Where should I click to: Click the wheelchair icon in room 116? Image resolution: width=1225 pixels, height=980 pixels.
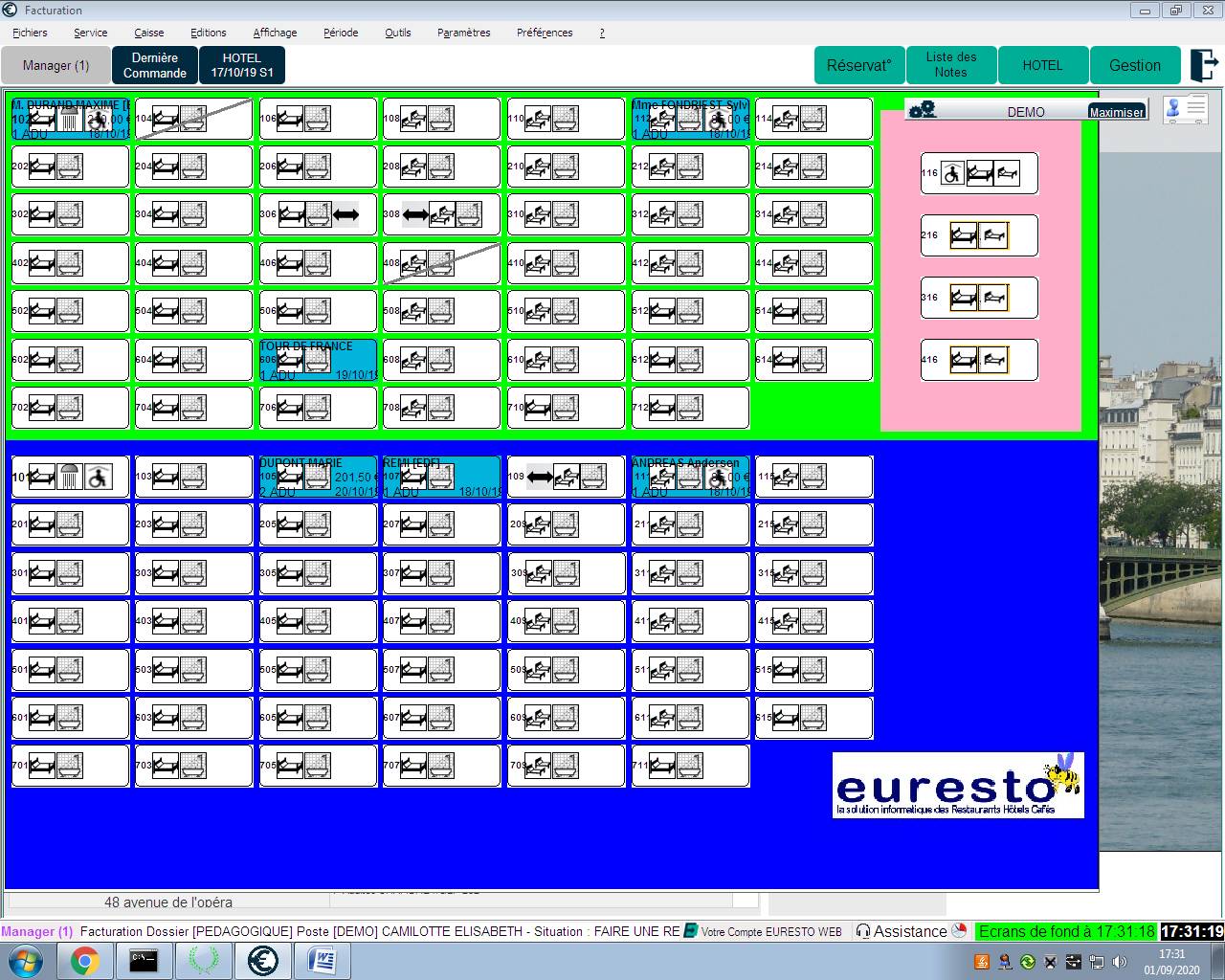[x=951, y=173]
